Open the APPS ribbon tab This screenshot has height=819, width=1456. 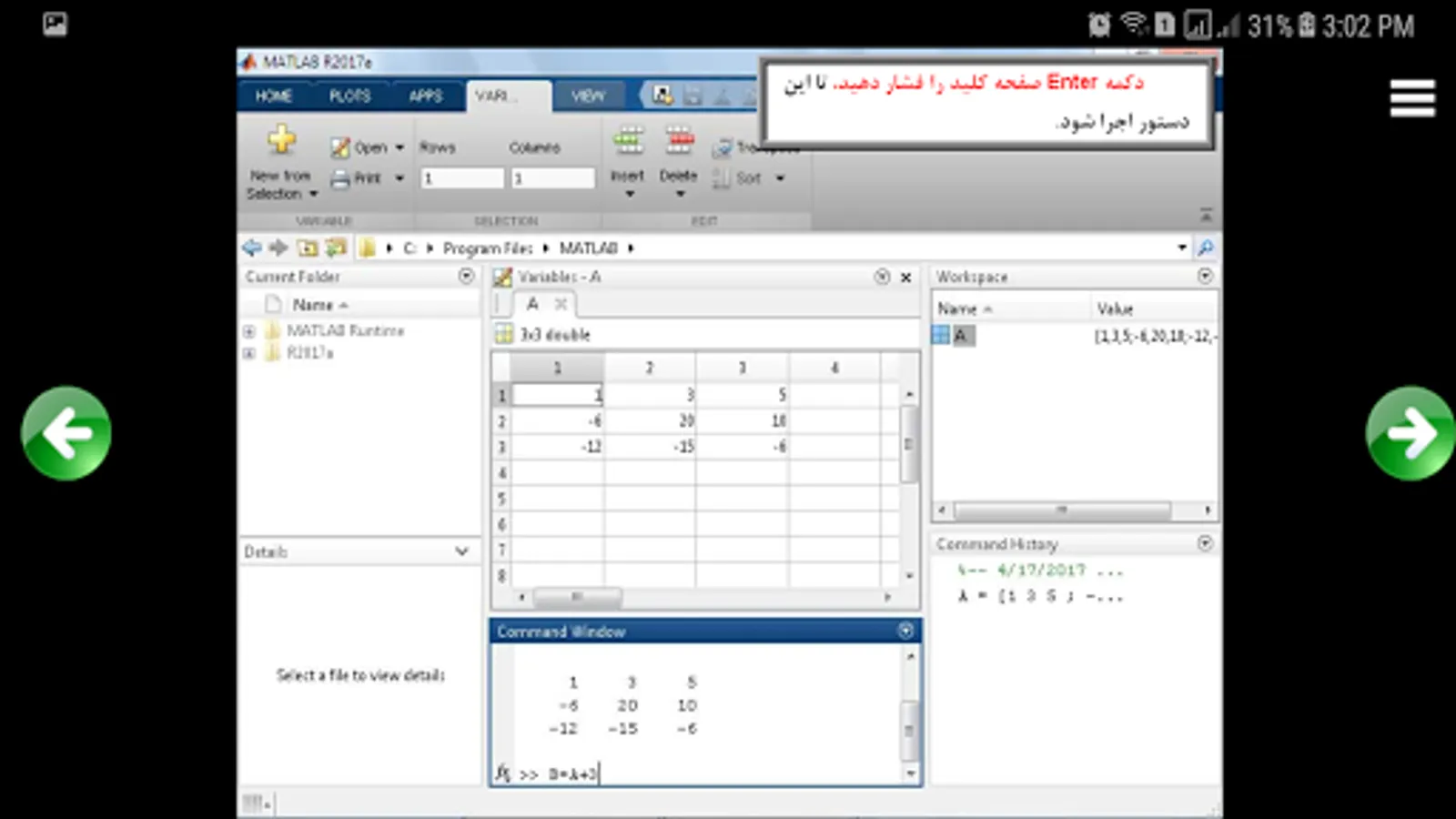pyautogui.click(x=425, y=96)
